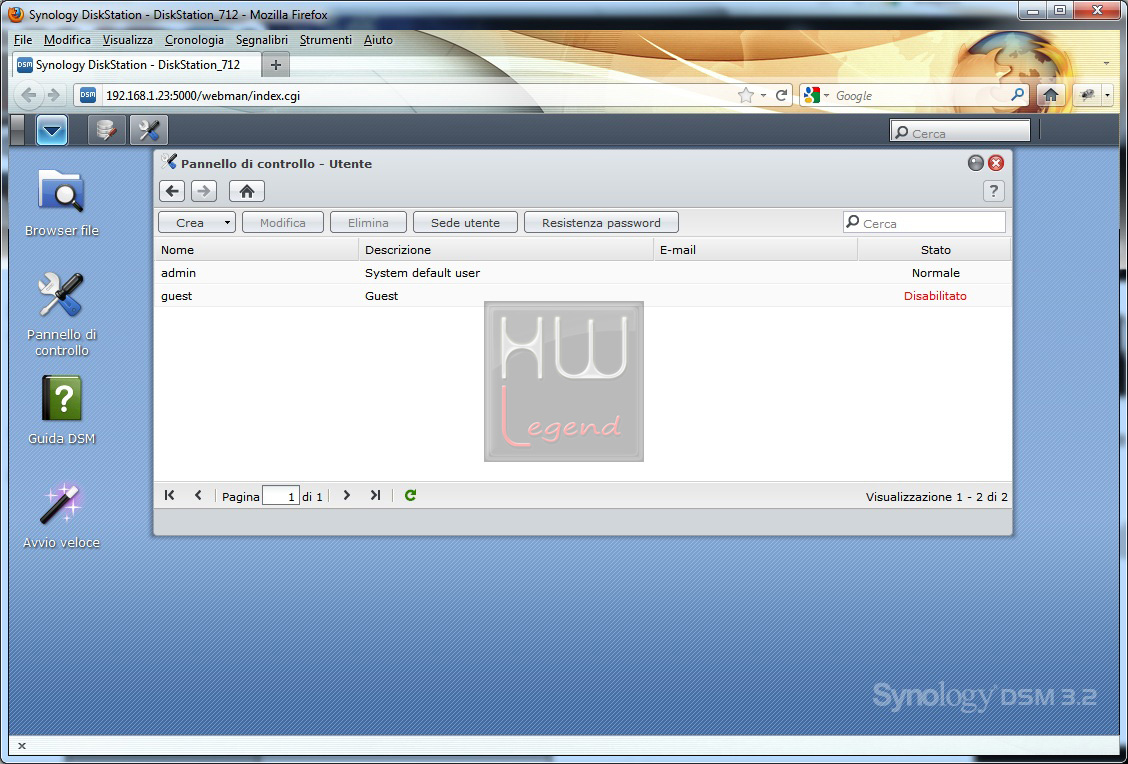
Task: Go to next page of user list
Action: pos(347,495)
